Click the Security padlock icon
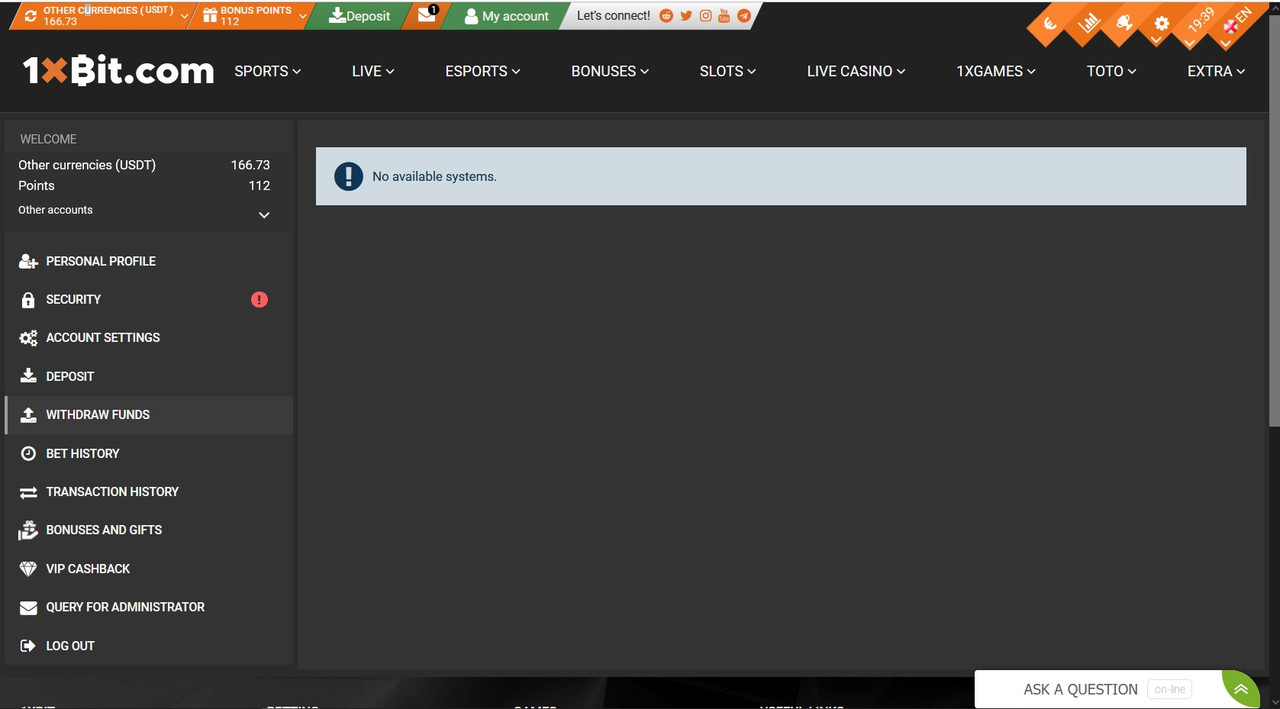 click(28, 299)
